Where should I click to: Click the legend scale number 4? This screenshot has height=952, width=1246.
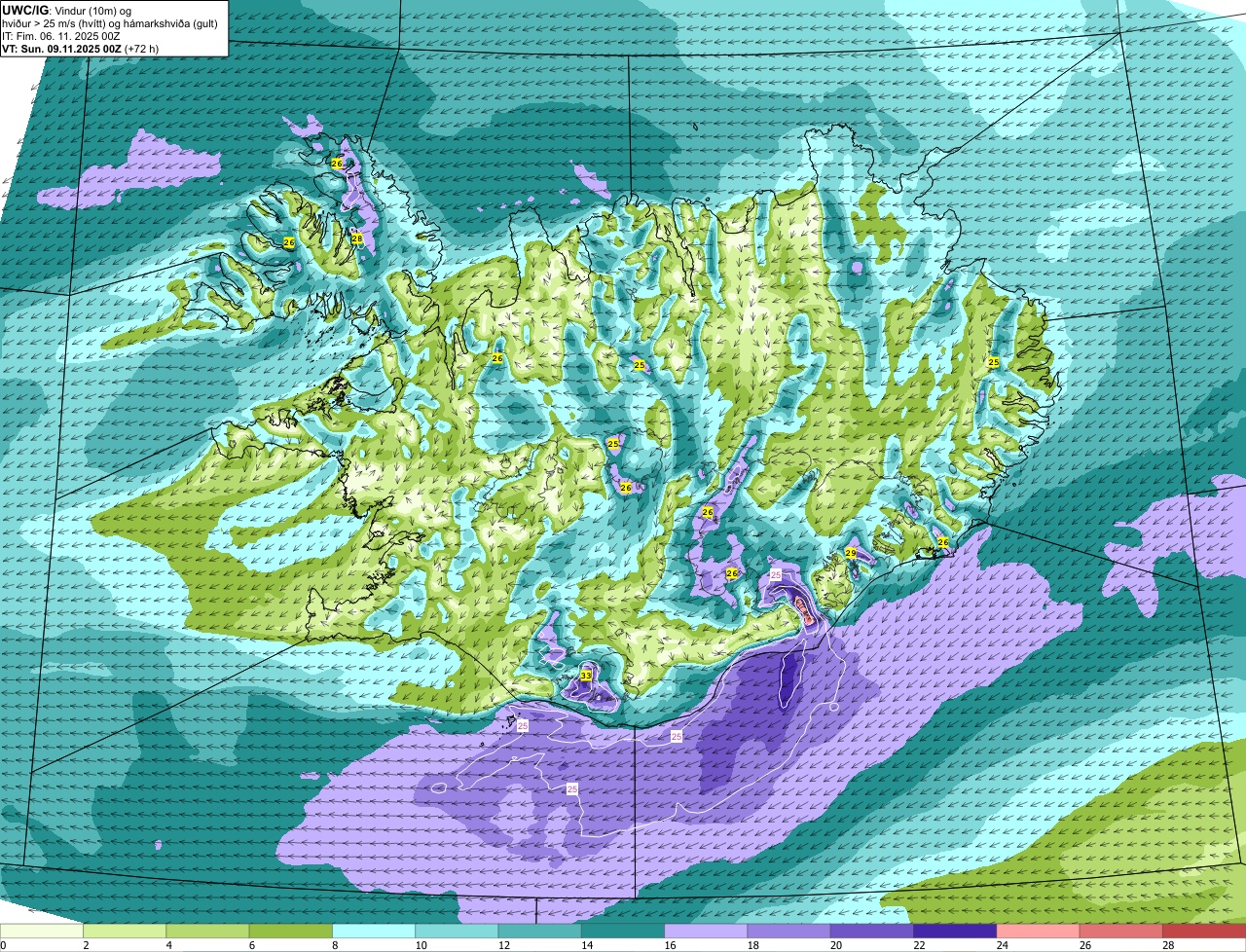pyautogui.click(x=168, y=945)
